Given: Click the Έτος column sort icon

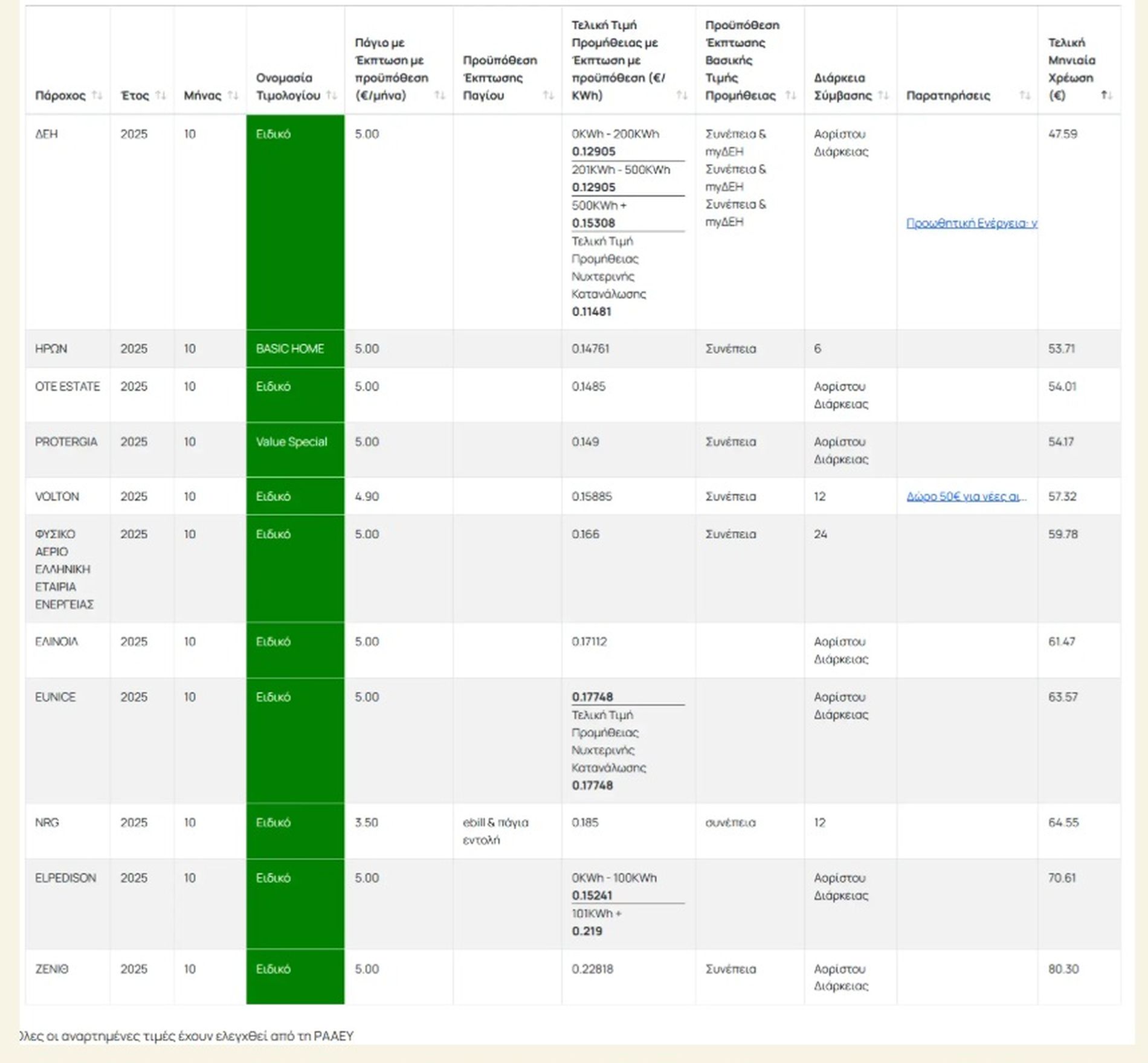Looking at the screenshot, I should [x=160, y=95].
